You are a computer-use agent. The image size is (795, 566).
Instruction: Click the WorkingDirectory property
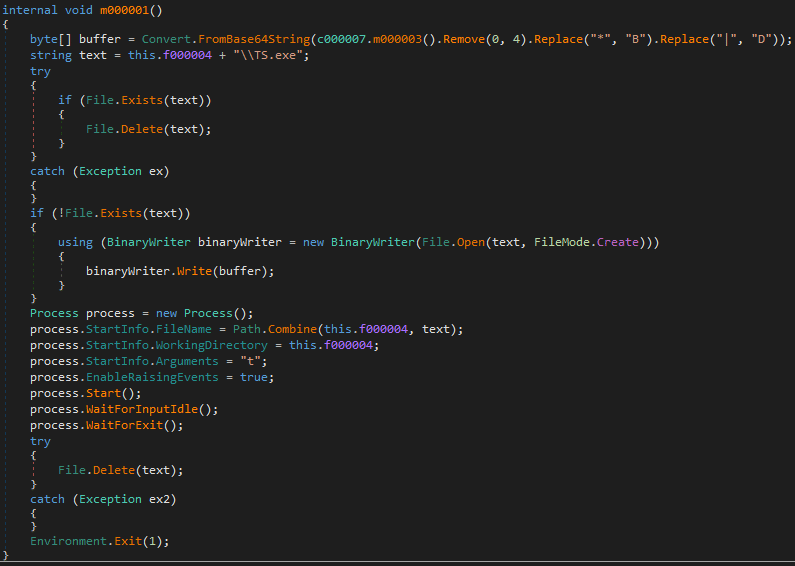pyautogui.click(x=211, y=345)
